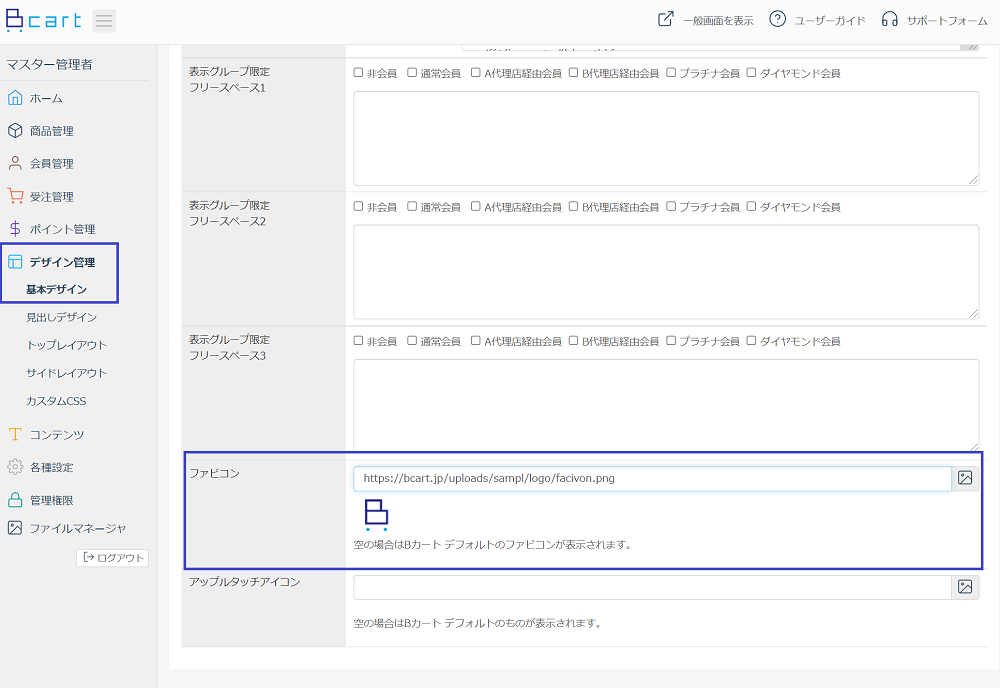This screenshot has height=688, width=1000.
Task: Click 一般画面を表示 link
Action: click(x=718, y=20)
